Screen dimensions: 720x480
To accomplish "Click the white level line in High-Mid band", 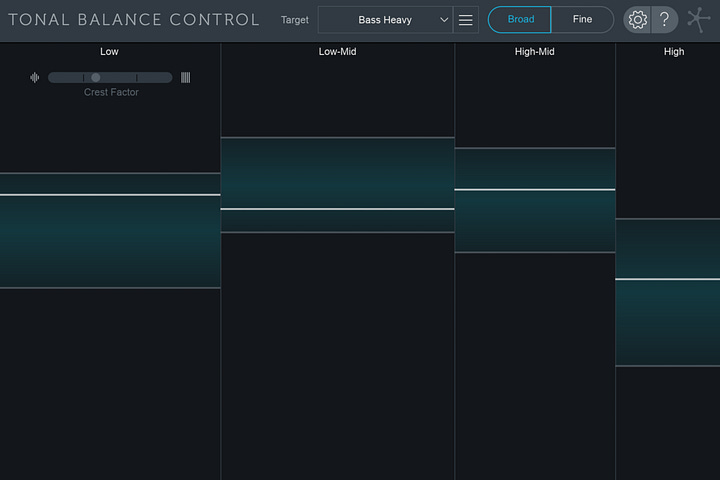I will tap(535, 190).
